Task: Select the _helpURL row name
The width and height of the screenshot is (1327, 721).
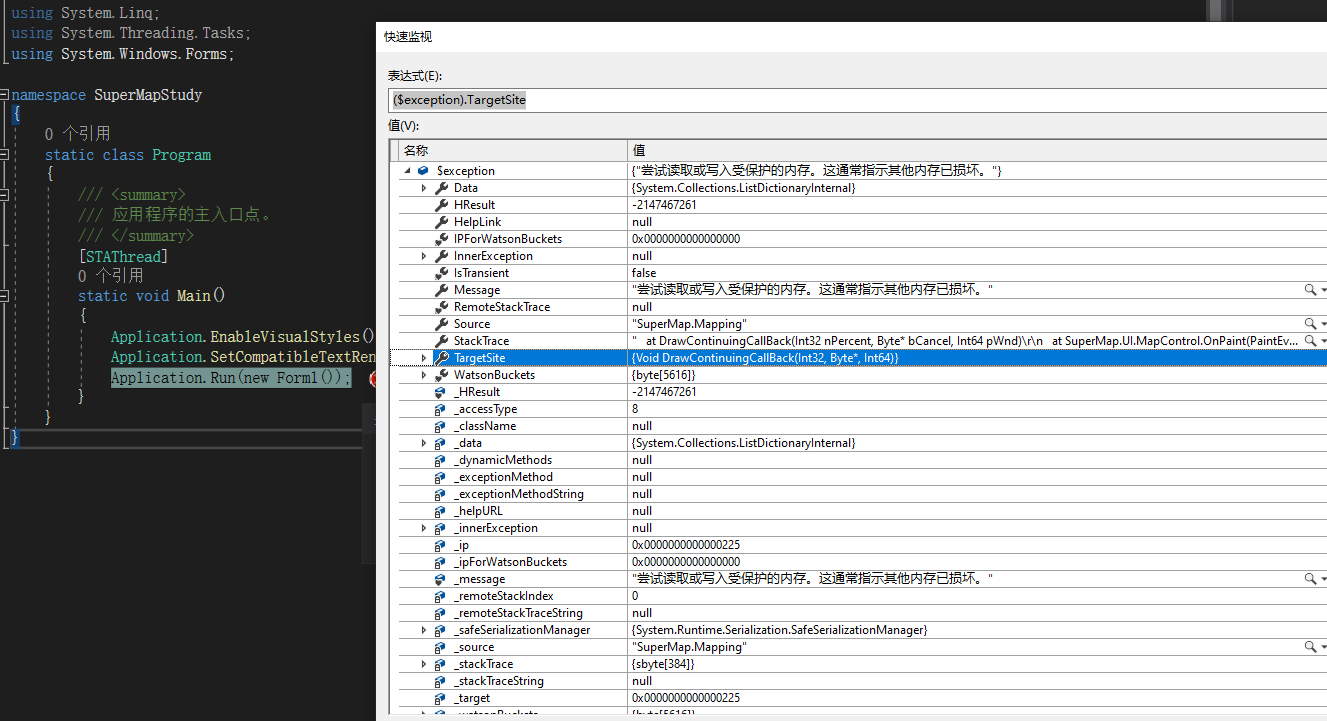Action: (x=478, y=511)
